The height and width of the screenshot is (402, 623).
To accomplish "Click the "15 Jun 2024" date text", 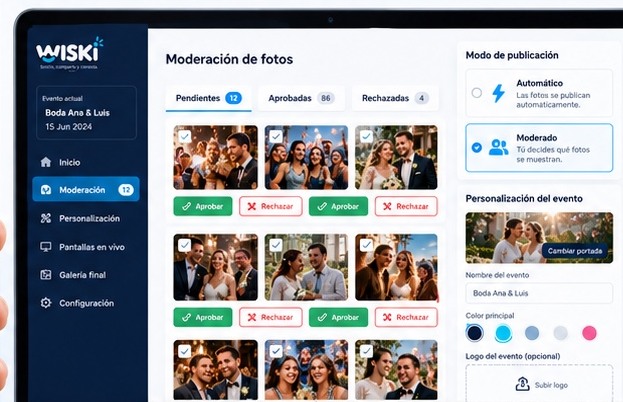I will tap(68, 127).
